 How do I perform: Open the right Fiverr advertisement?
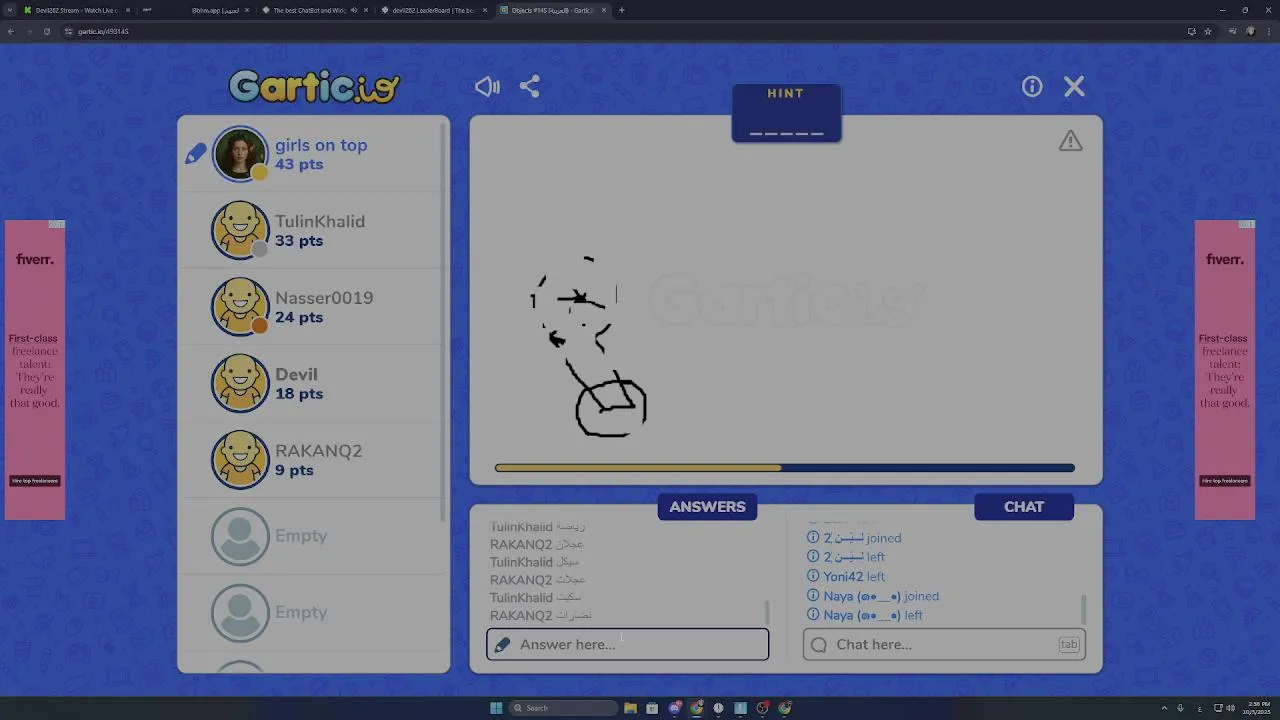click(1225, 370)
